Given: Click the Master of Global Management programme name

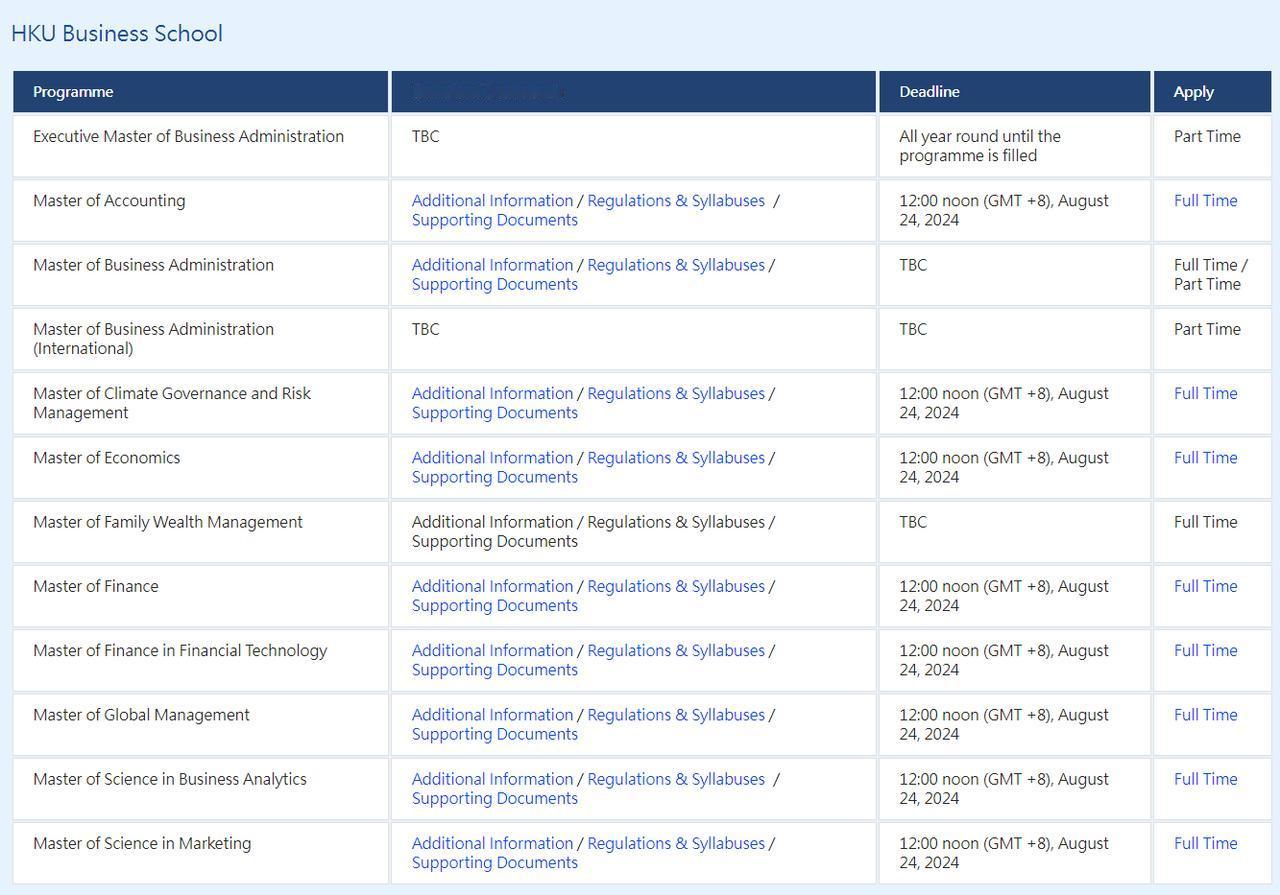Looking at the screenshot, I should point(141,715).
